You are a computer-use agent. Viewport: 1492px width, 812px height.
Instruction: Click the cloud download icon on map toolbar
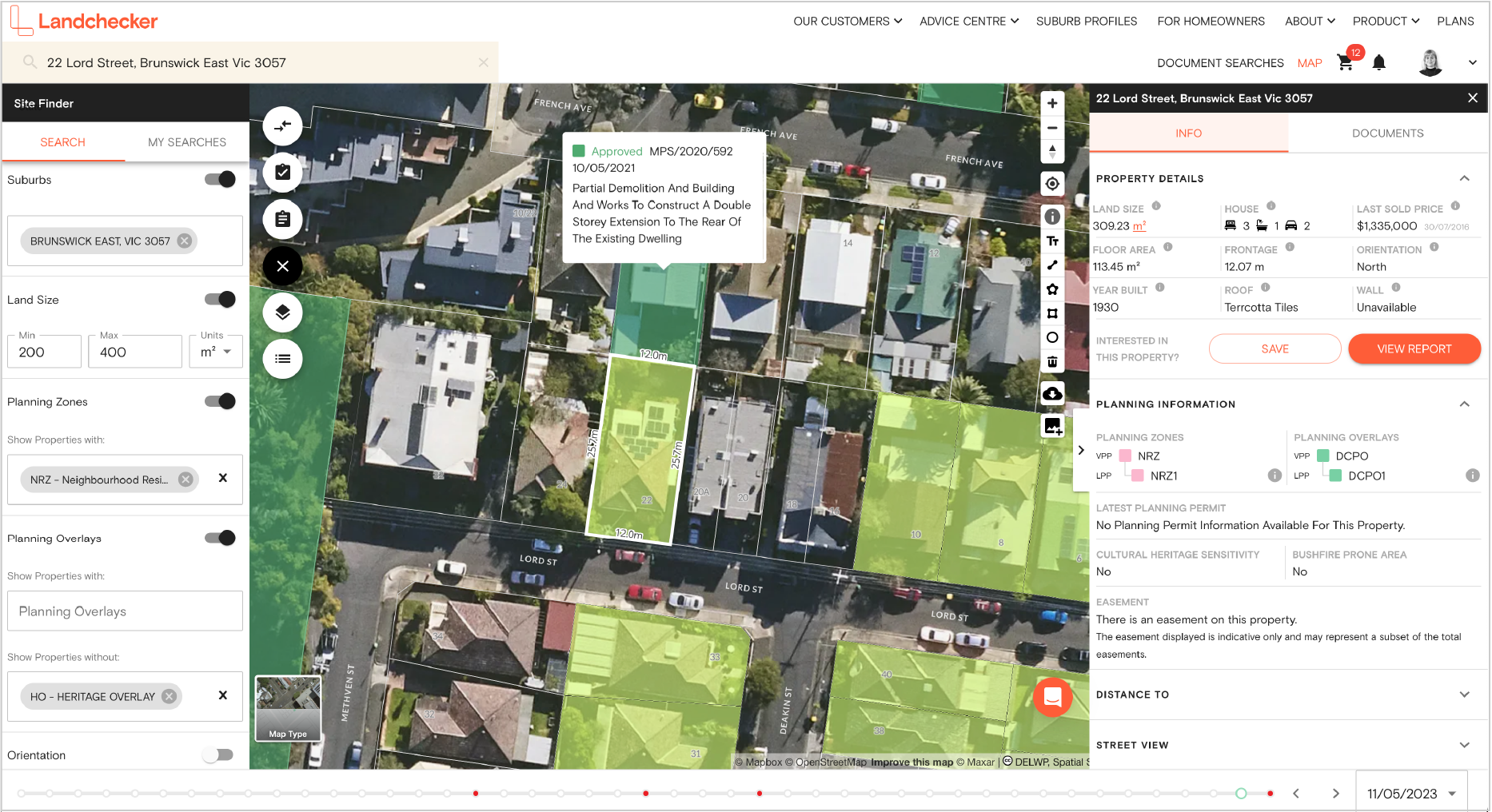1052,393
